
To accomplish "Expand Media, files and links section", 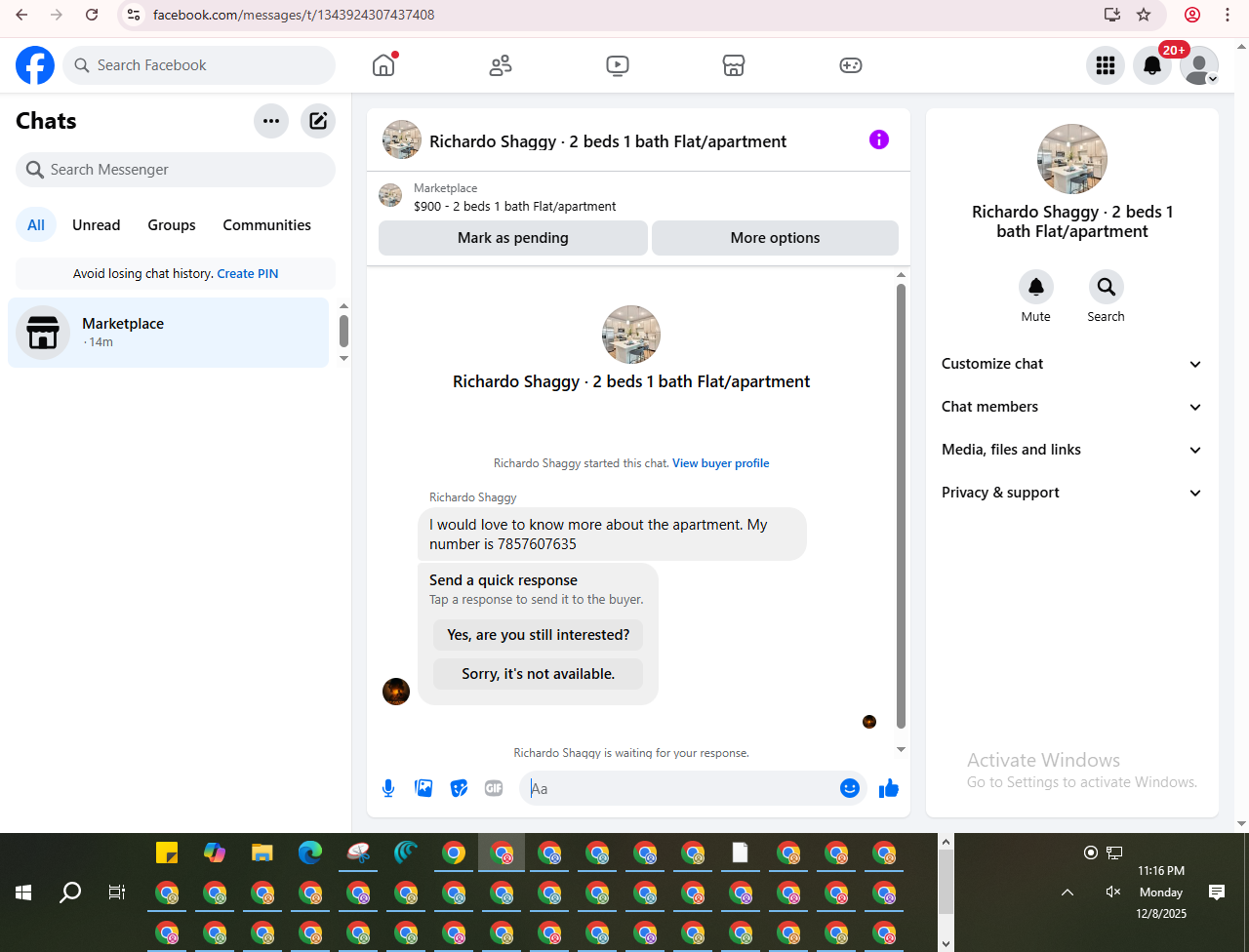I will [1072, 450].
